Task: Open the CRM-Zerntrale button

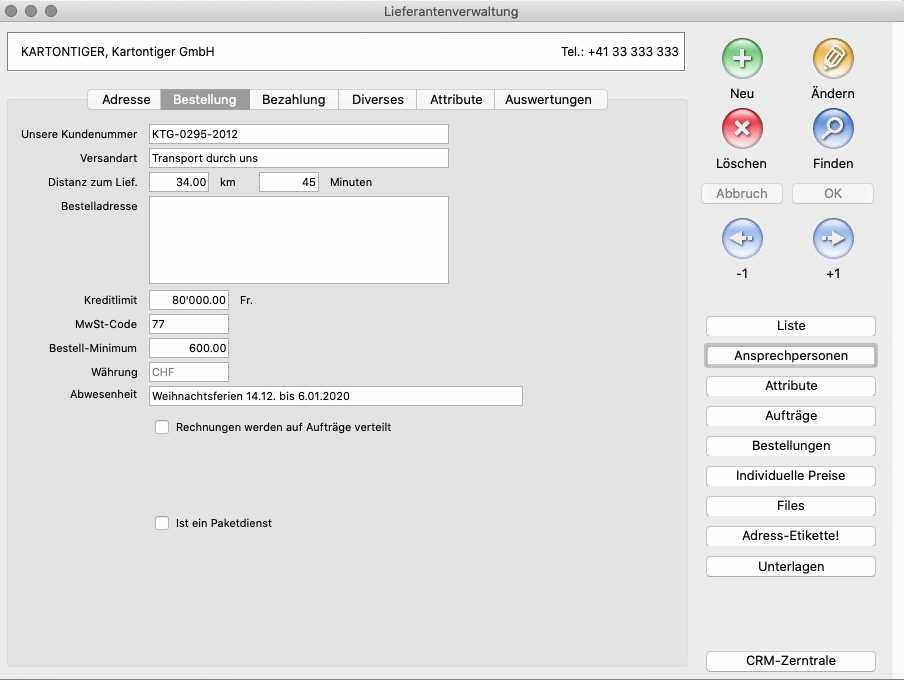Action: click(791, 661)
